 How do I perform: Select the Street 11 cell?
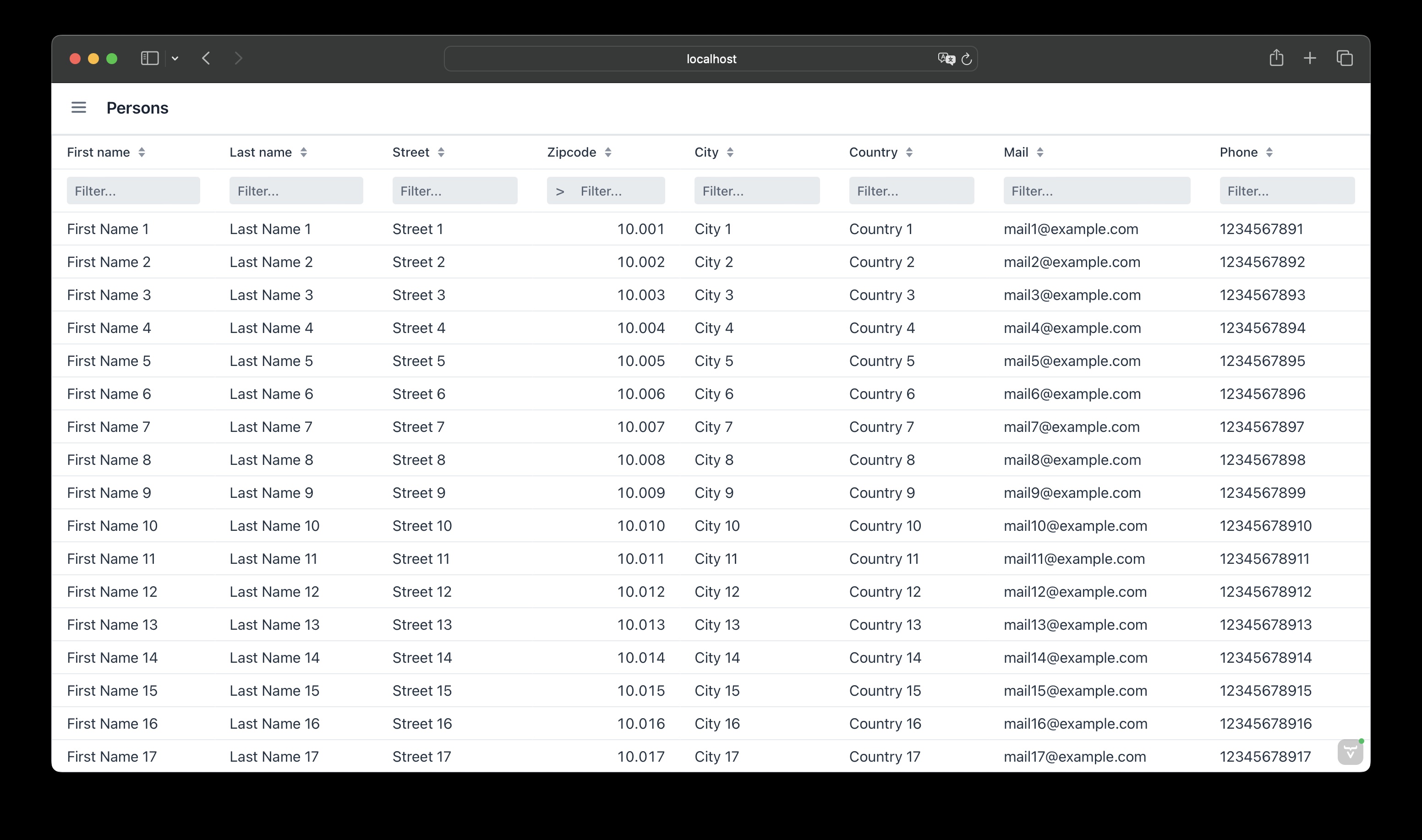(421, 559)
